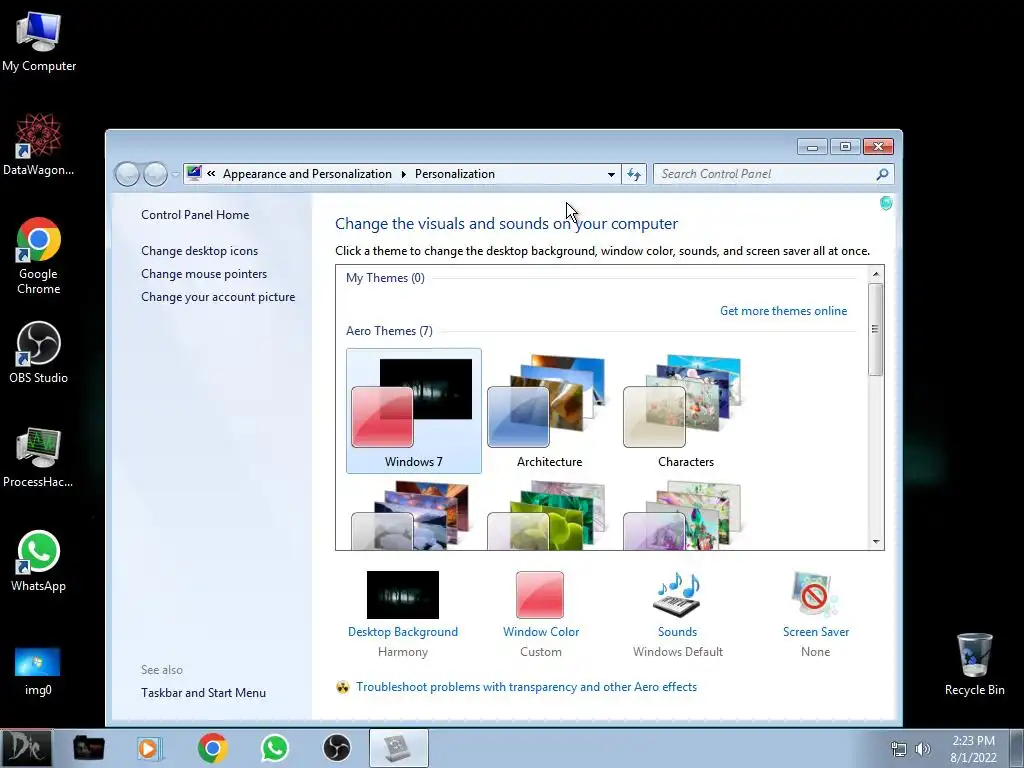Image resolution: width=1024 pixels, height=768 pixels.
Task: Maximize the Personalization window
Action: (x=845, y=147)
